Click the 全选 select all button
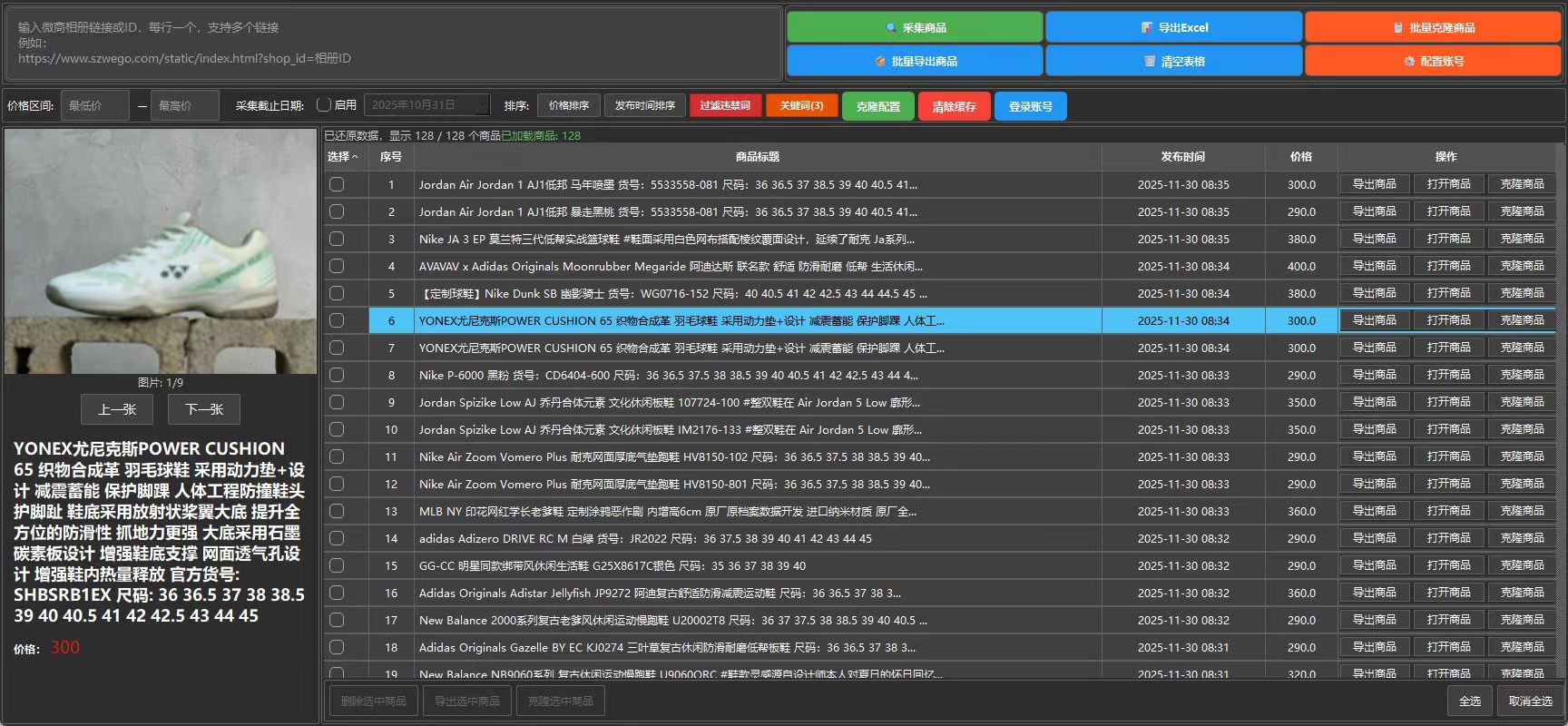 coord(1470,701)
